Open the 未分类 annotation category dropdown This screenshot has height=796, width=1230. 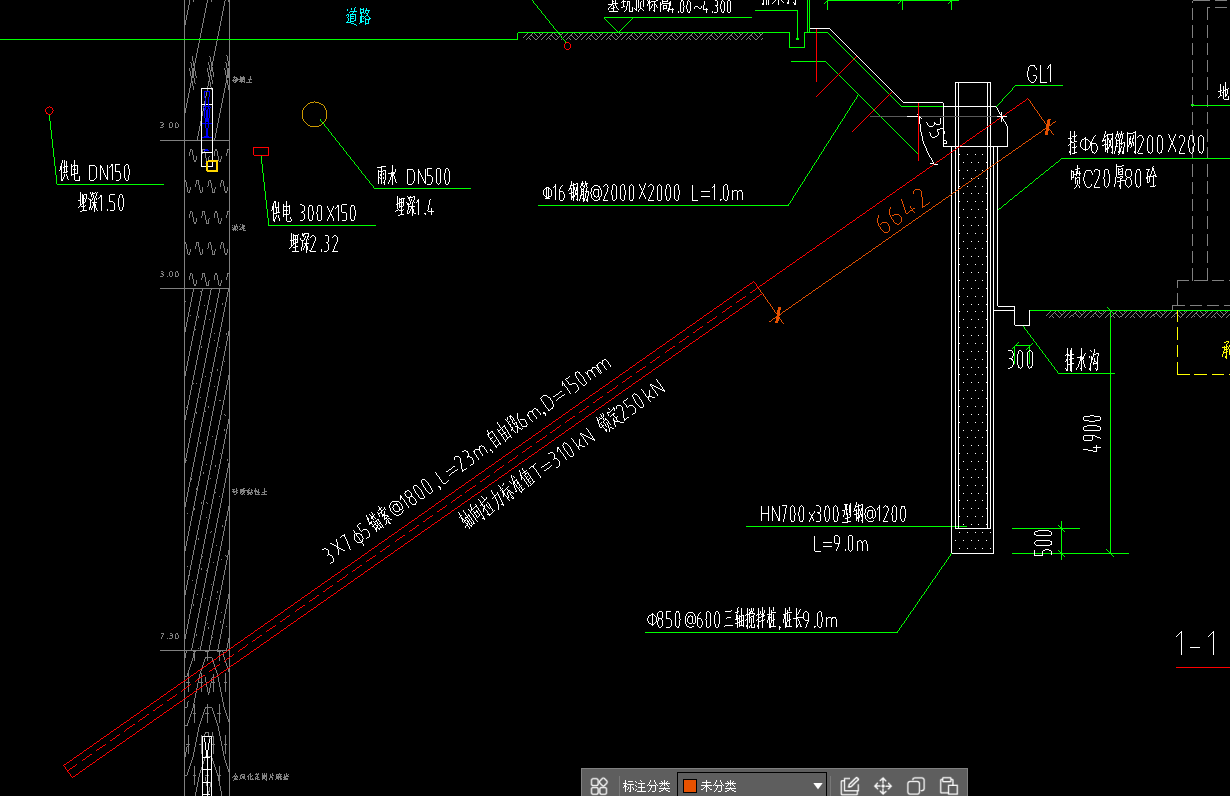click(x=753, y=786)
